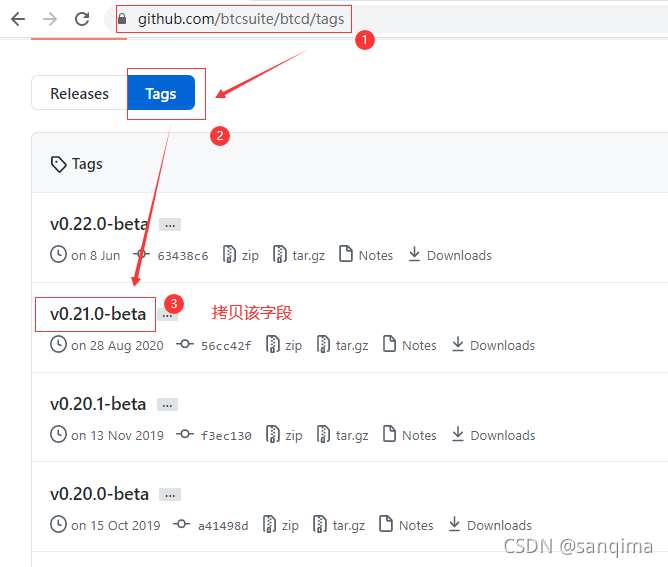
Task: Go back with the browser back arrow
Action: pyautogui.click(x=18, y=19)
